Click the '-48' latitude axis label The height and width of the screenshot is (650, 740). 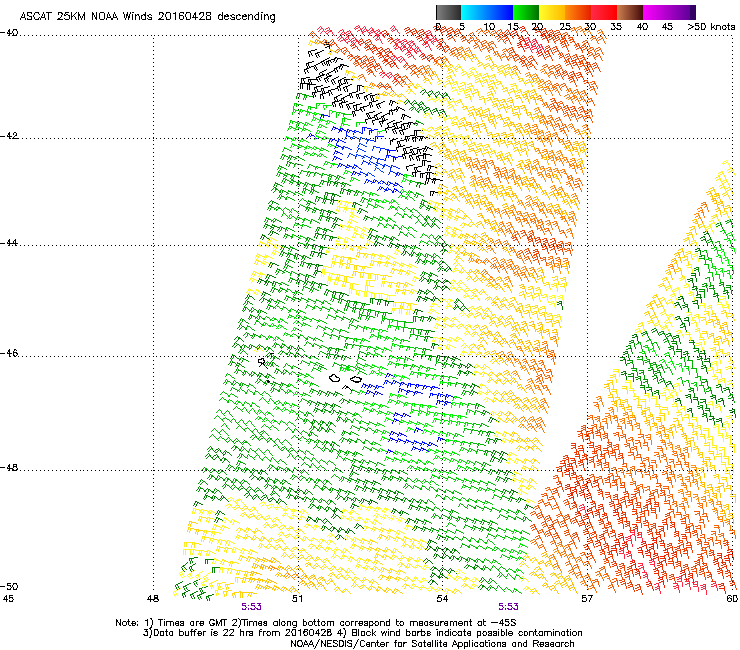coord(9,468)
